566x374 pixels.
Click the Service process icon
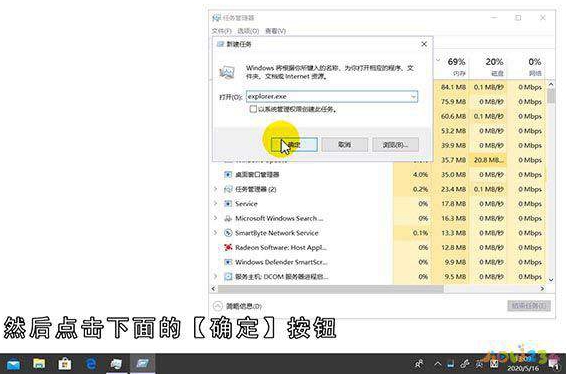click(x=228, y=204)
